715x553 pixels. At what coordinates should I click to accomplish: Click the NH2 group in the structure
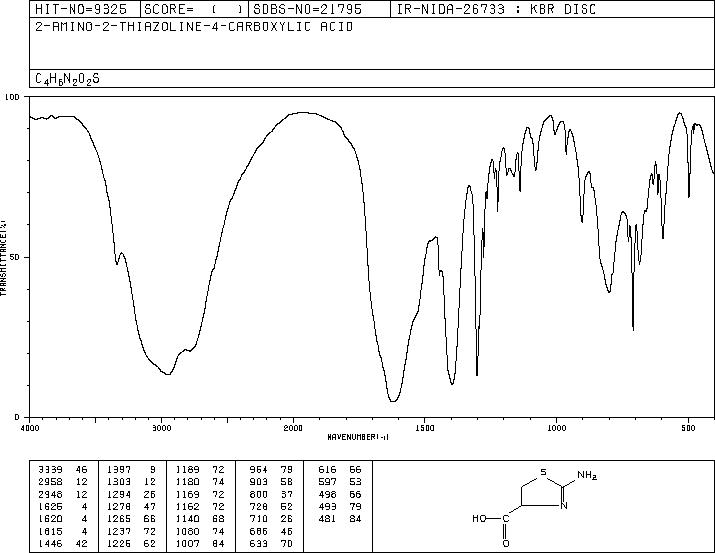tap(587, 475)
